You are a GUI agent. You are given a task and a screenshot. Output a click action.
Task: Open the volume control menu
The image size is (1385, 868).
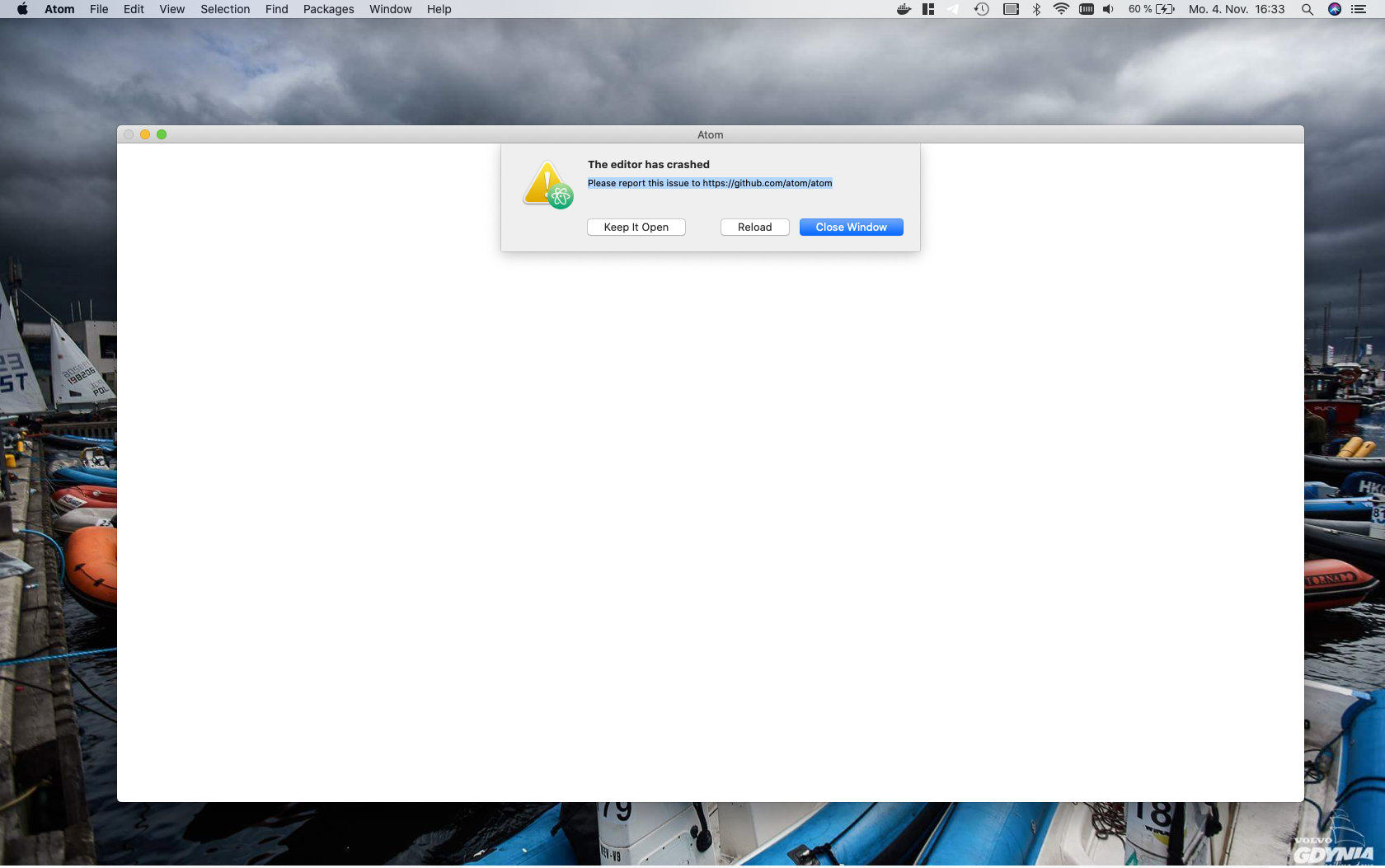click(1108, 9)
